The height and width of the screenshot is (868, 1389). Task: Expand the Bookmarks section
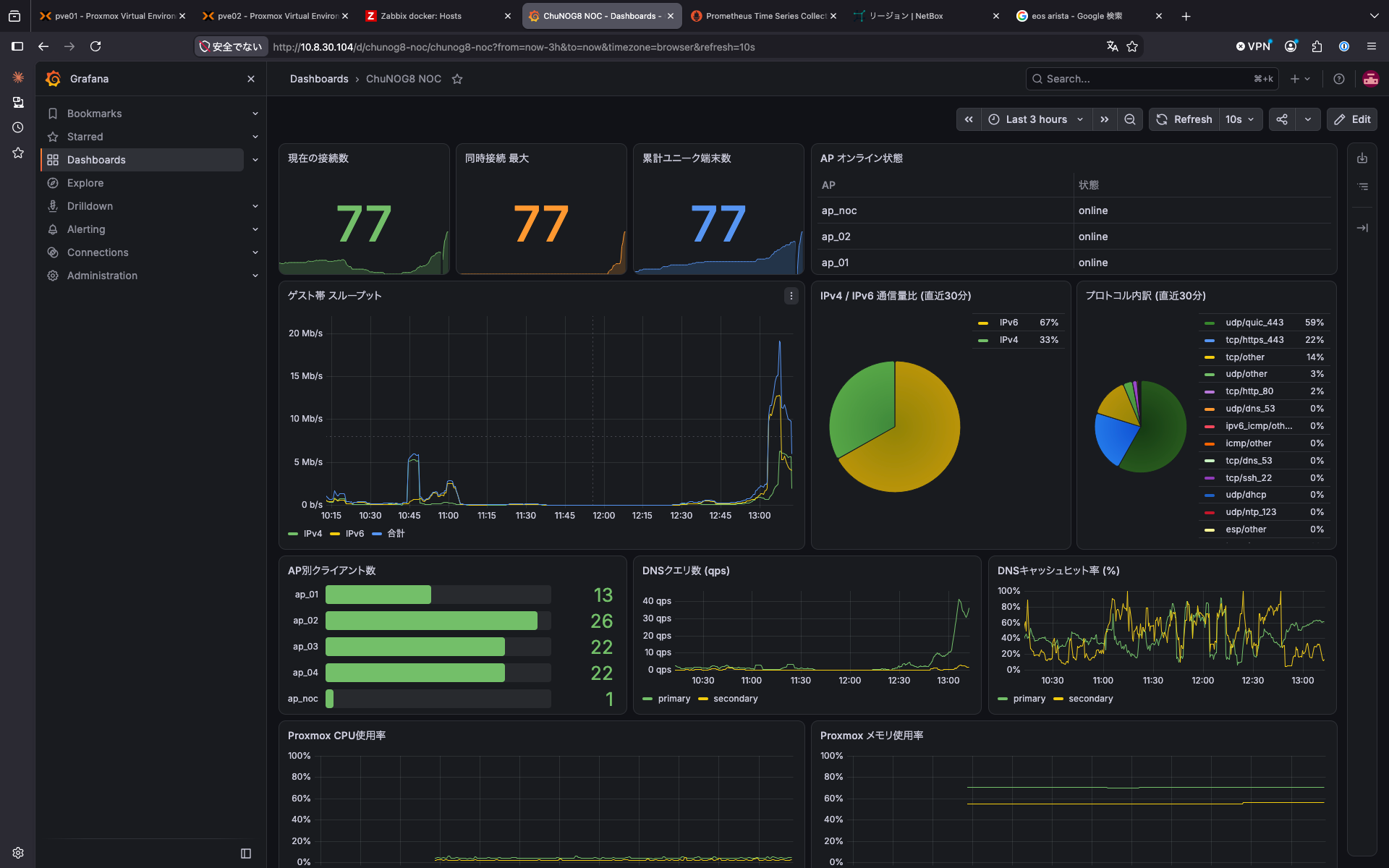tap(255, 114)
